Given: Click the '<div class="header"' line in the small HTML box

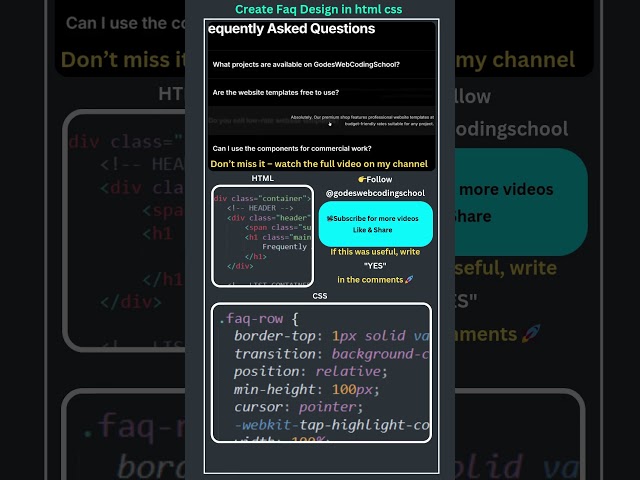Looking at the screenshot, I should click(269, 218).
